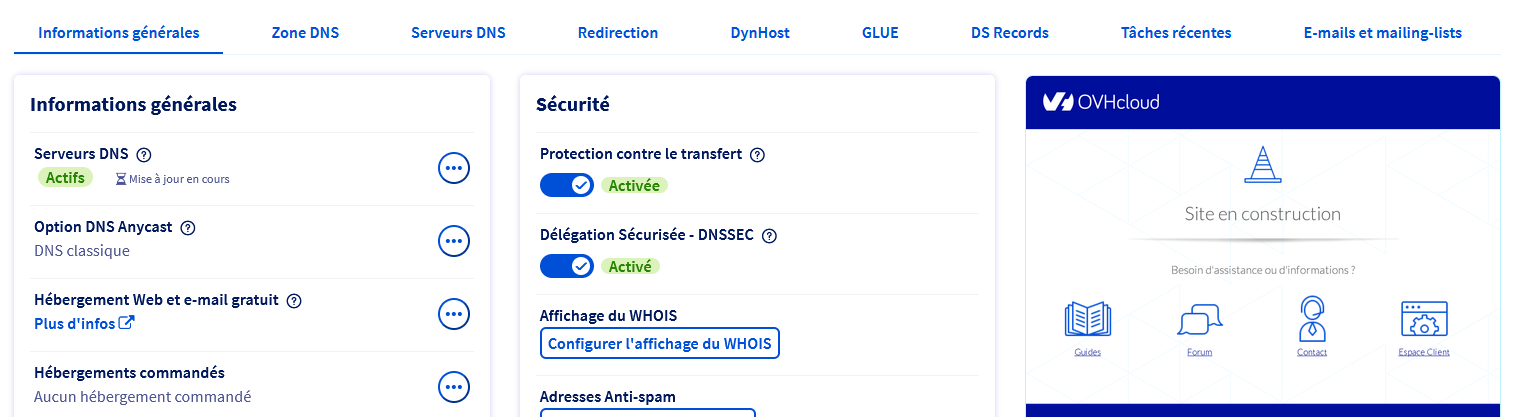
Task: Turn off the DNSSEC secure delegation toggle
Action: [567, 266]
